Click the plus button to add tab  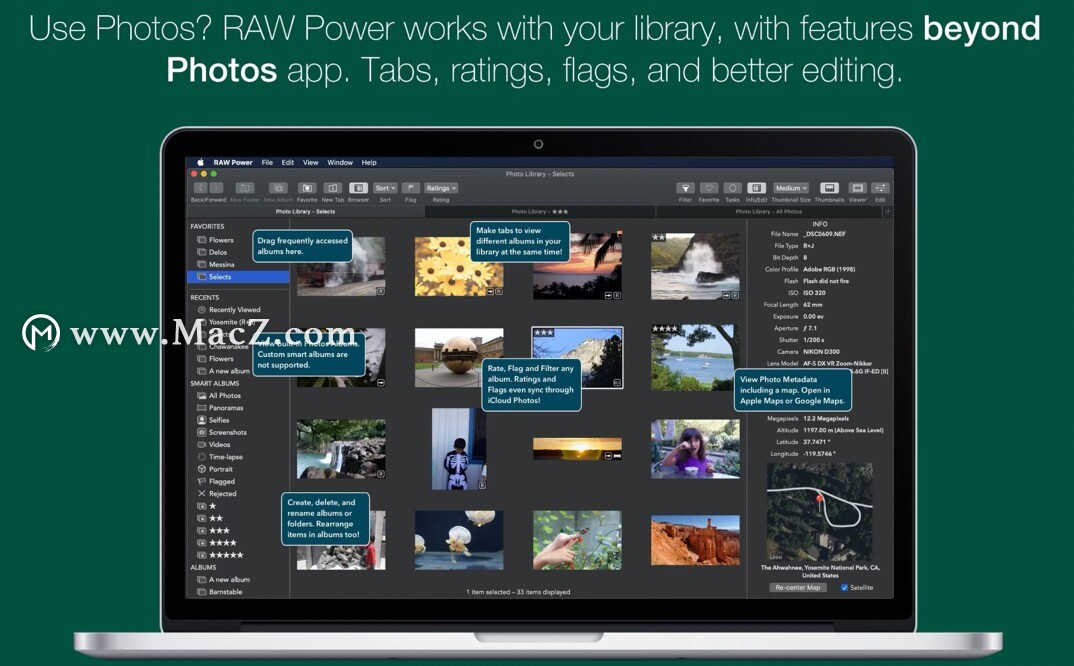[888, 212]
